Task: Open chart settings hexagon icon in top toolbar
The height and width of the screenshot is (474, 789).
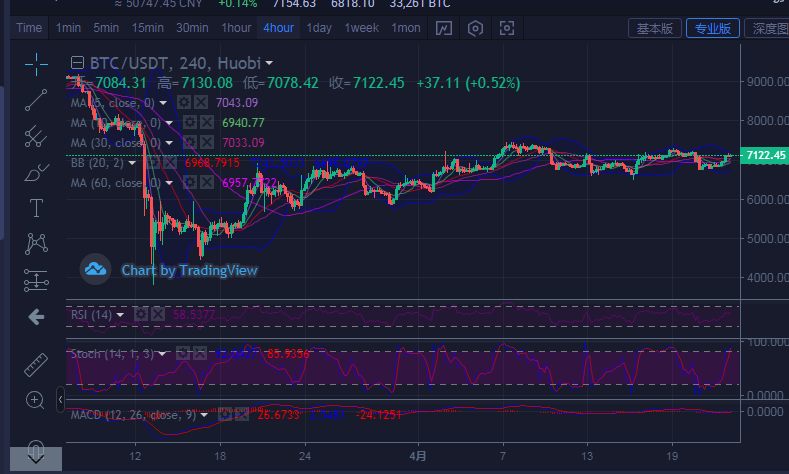Action: (475, 28)
